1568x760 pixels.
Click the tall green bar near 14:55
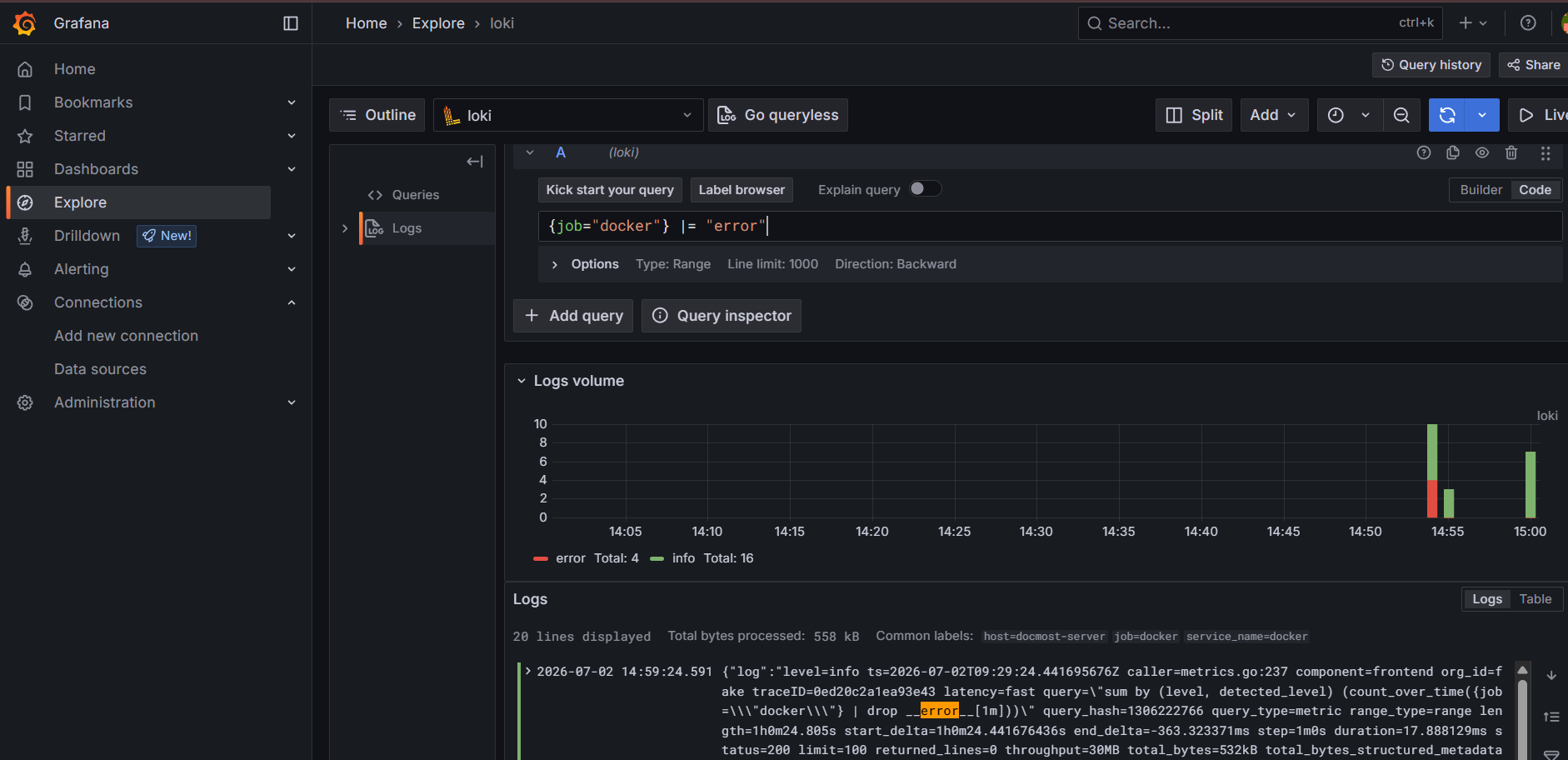tap(1432, 452)
